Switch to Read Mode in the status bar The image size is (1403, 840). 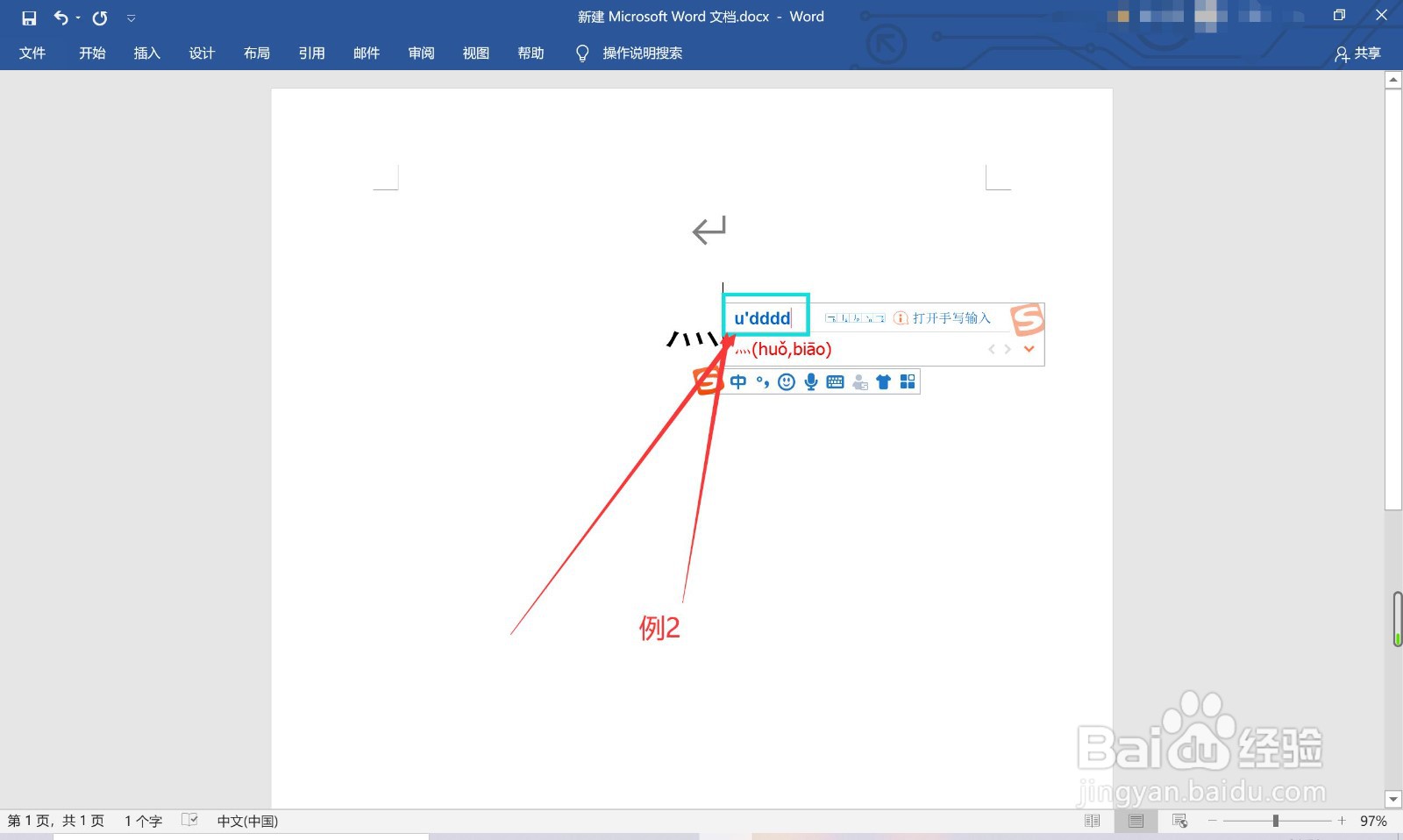[1092, 821]
